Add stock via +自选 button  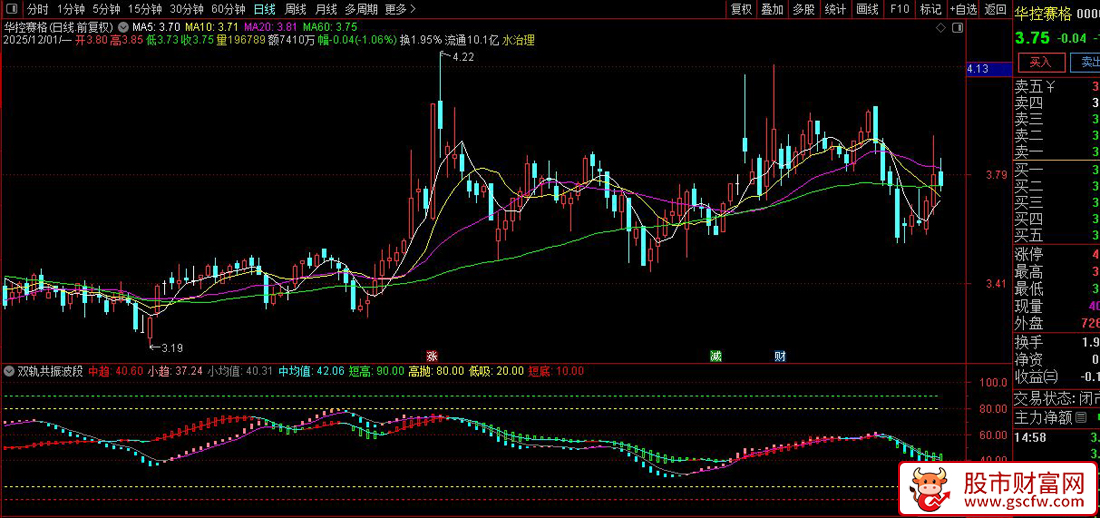pyautogui.click(x=963, y=9)
